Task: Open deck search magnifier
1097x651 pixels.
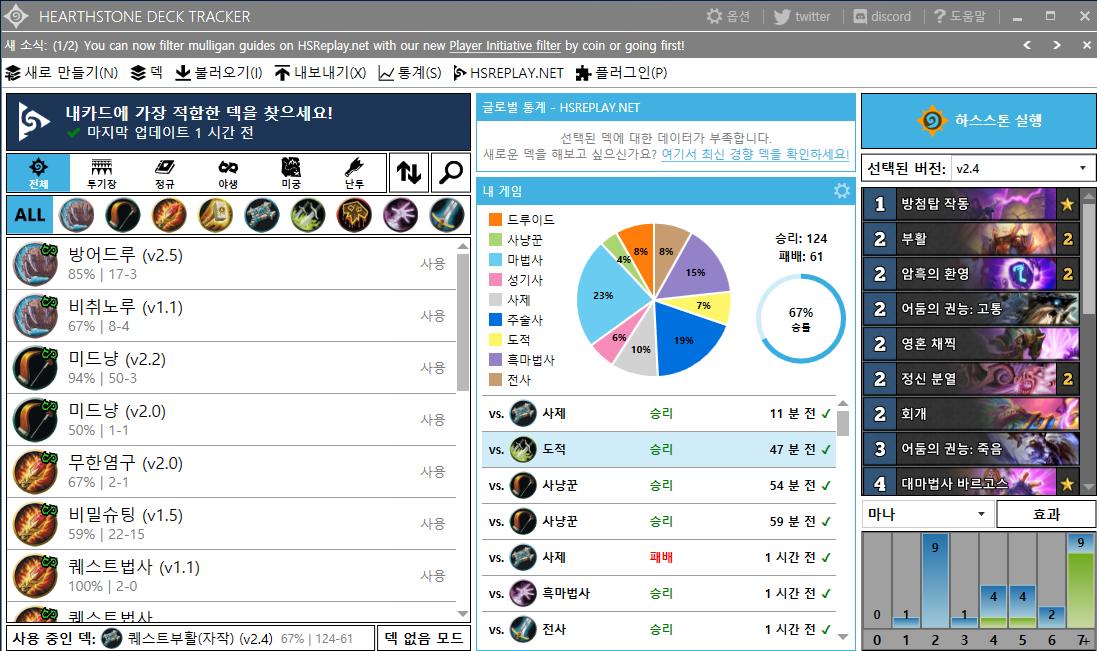Action: point(451,172)
